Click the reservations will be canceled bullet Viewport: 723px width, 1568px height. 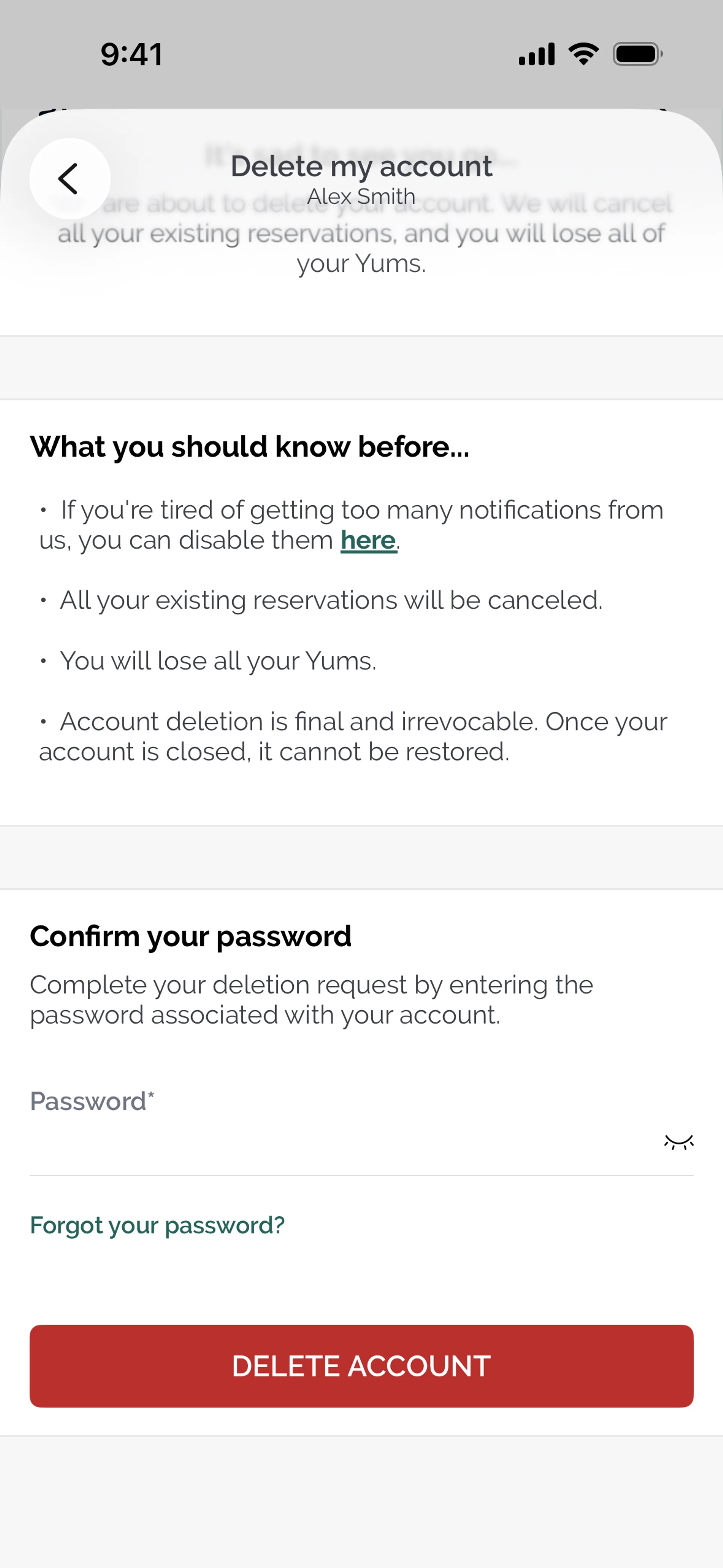click(x=331, y=600)
